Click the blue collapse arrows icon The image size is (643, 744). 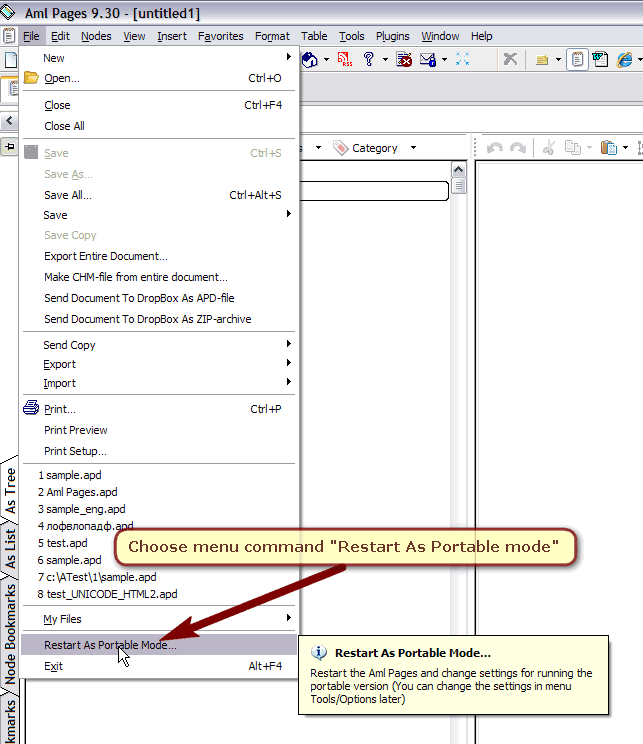[462, 59]
